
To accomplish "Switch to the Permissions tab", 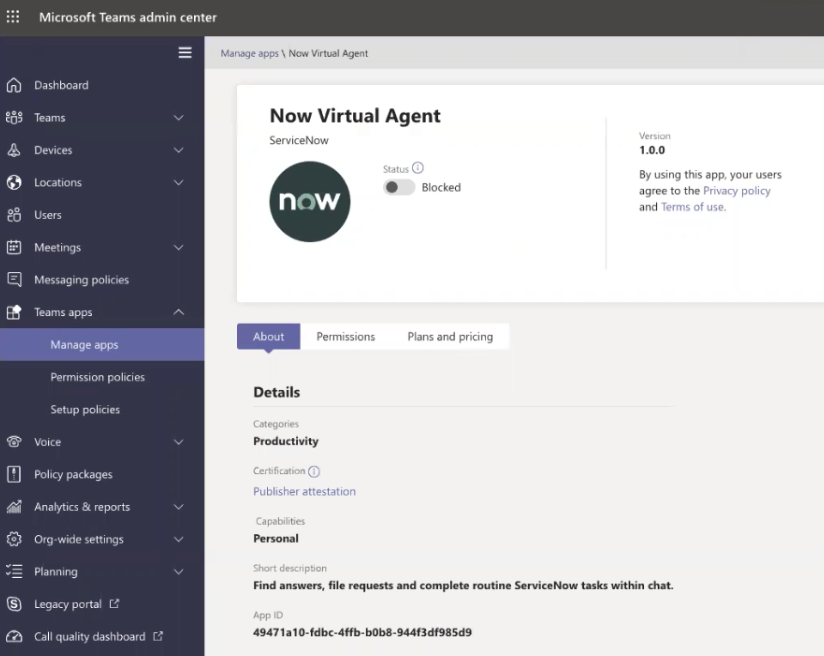I will click(x=346, y=336).
